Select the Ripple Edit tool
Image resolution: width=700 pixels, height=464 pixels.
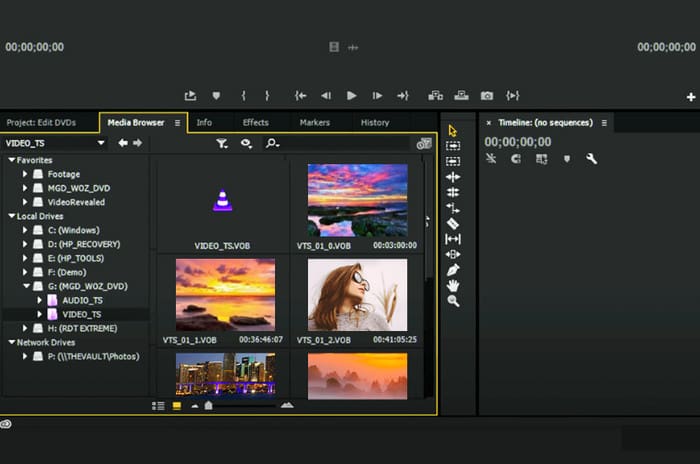(453, 177)
